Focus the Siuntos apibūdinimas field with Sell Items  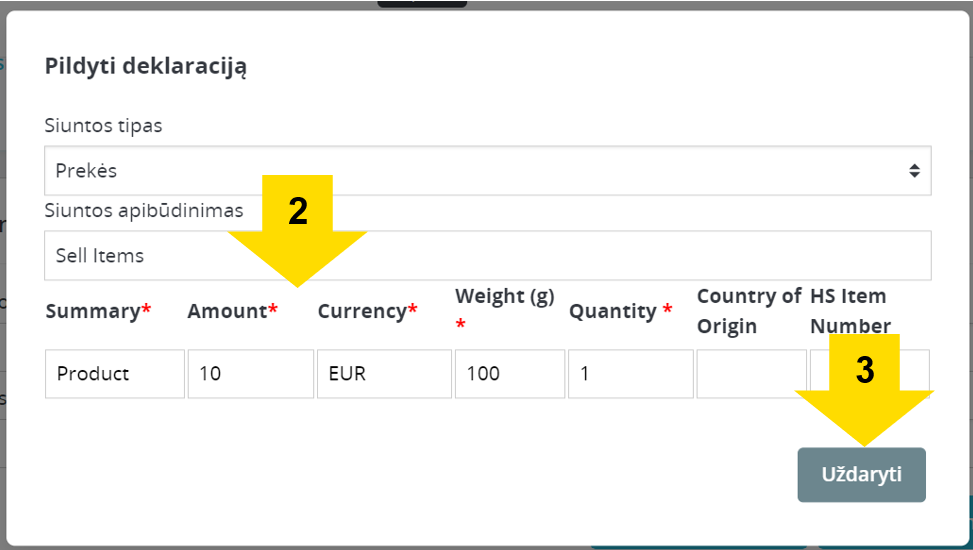point(487,255)
